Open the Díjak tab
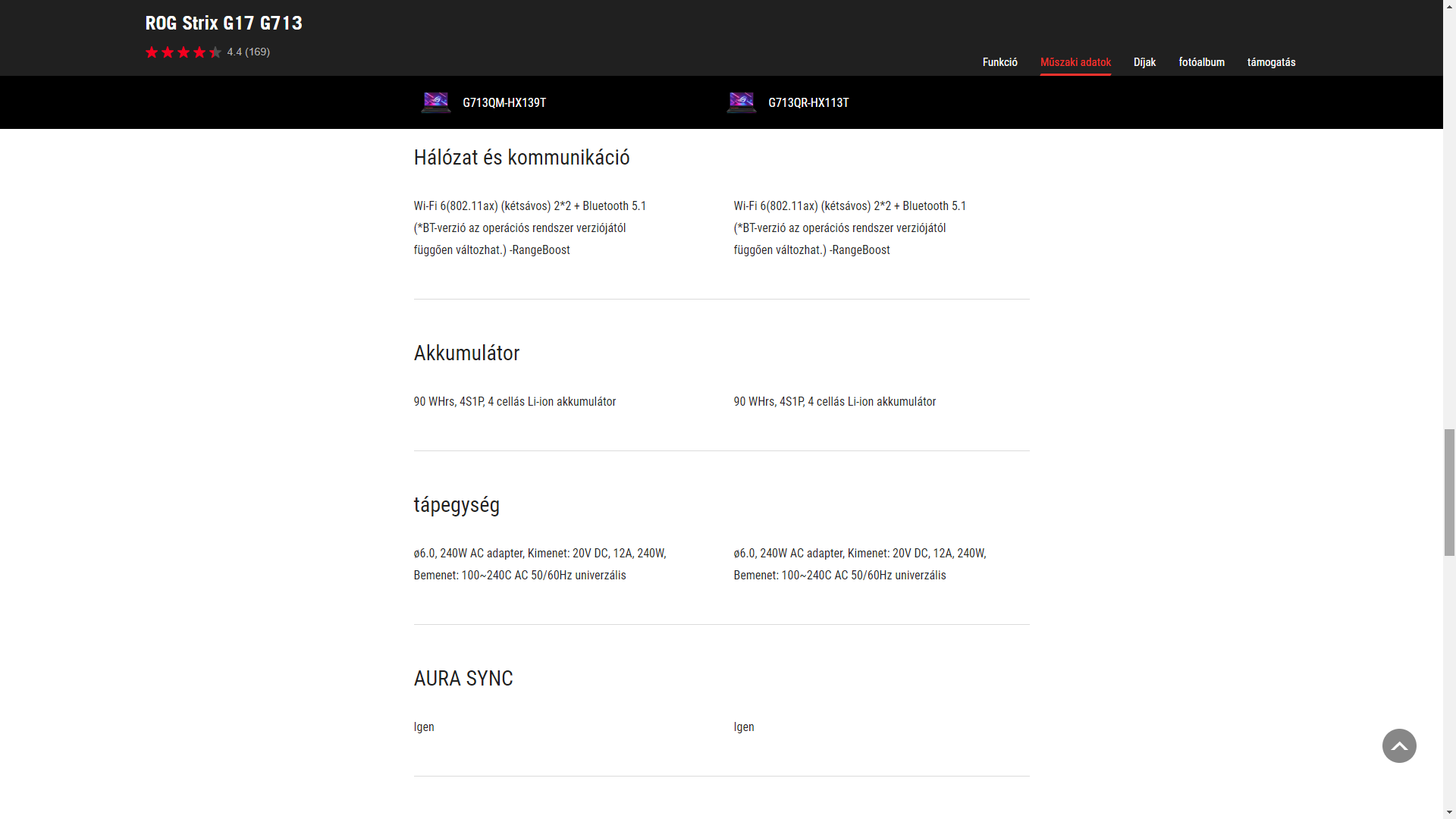The width and height of the screenshot is (1456, 819). coord(1144,62)
